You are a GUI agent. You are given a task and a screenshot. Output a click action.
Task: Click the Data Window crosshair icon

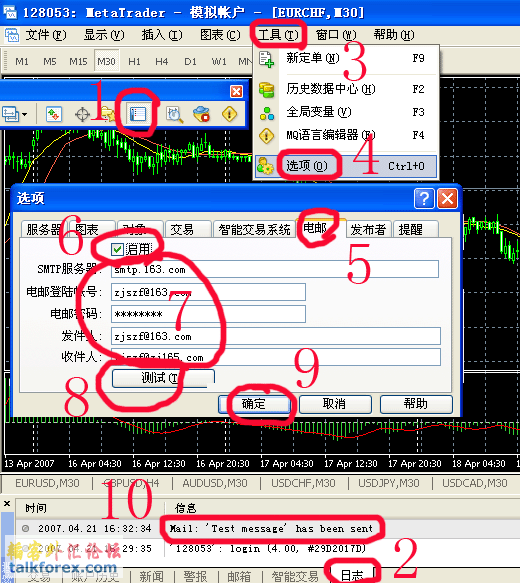82,115
